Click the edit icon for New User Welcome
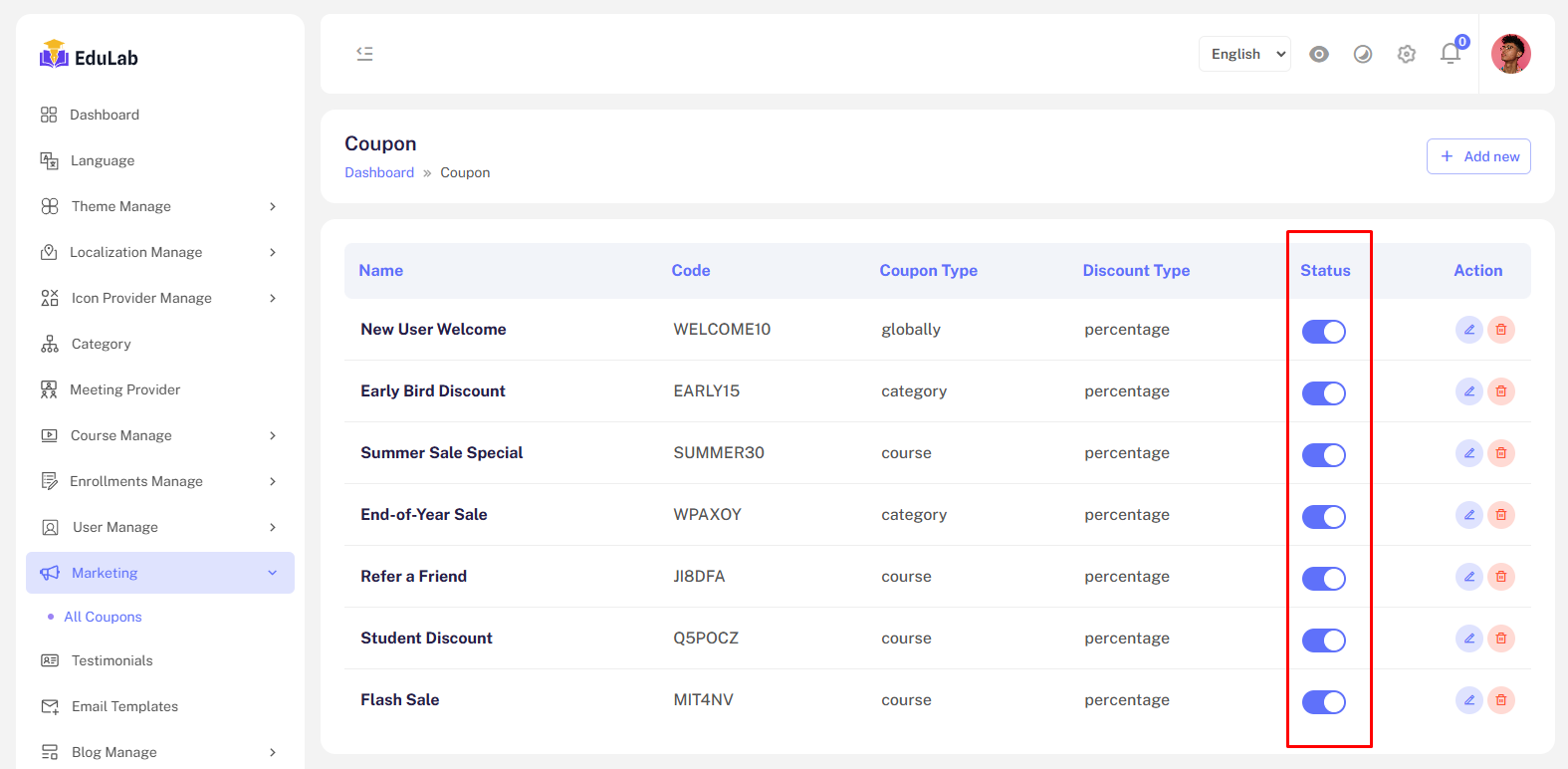1568x769 pixels. point(1468,330)
